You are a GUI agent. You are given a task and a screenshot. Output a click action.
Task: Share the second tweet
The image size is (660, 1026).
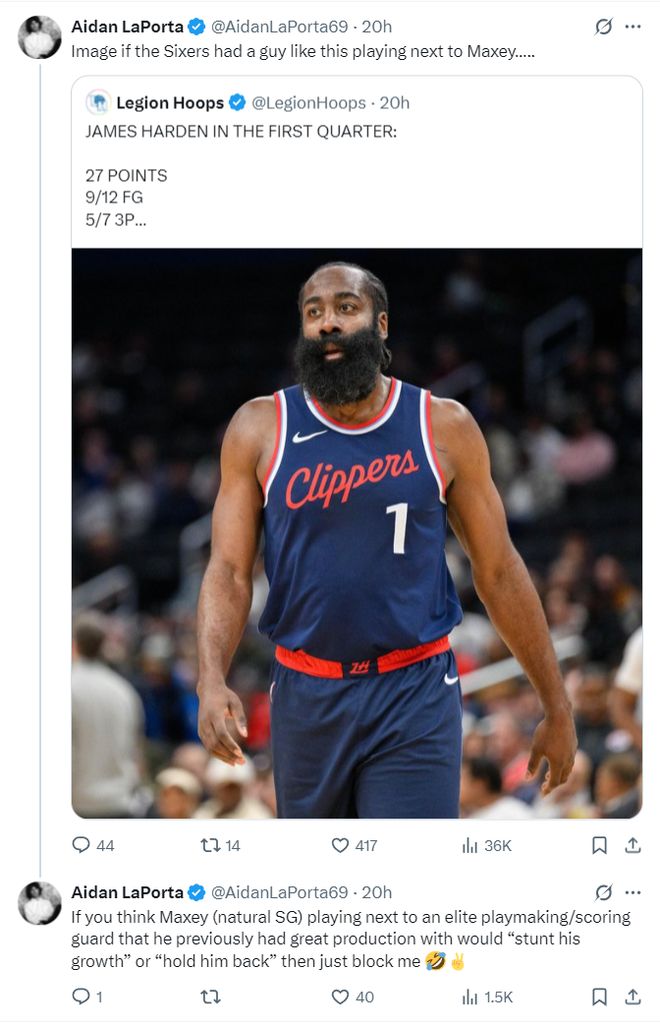pyautogui.click(x=633, y=997)
